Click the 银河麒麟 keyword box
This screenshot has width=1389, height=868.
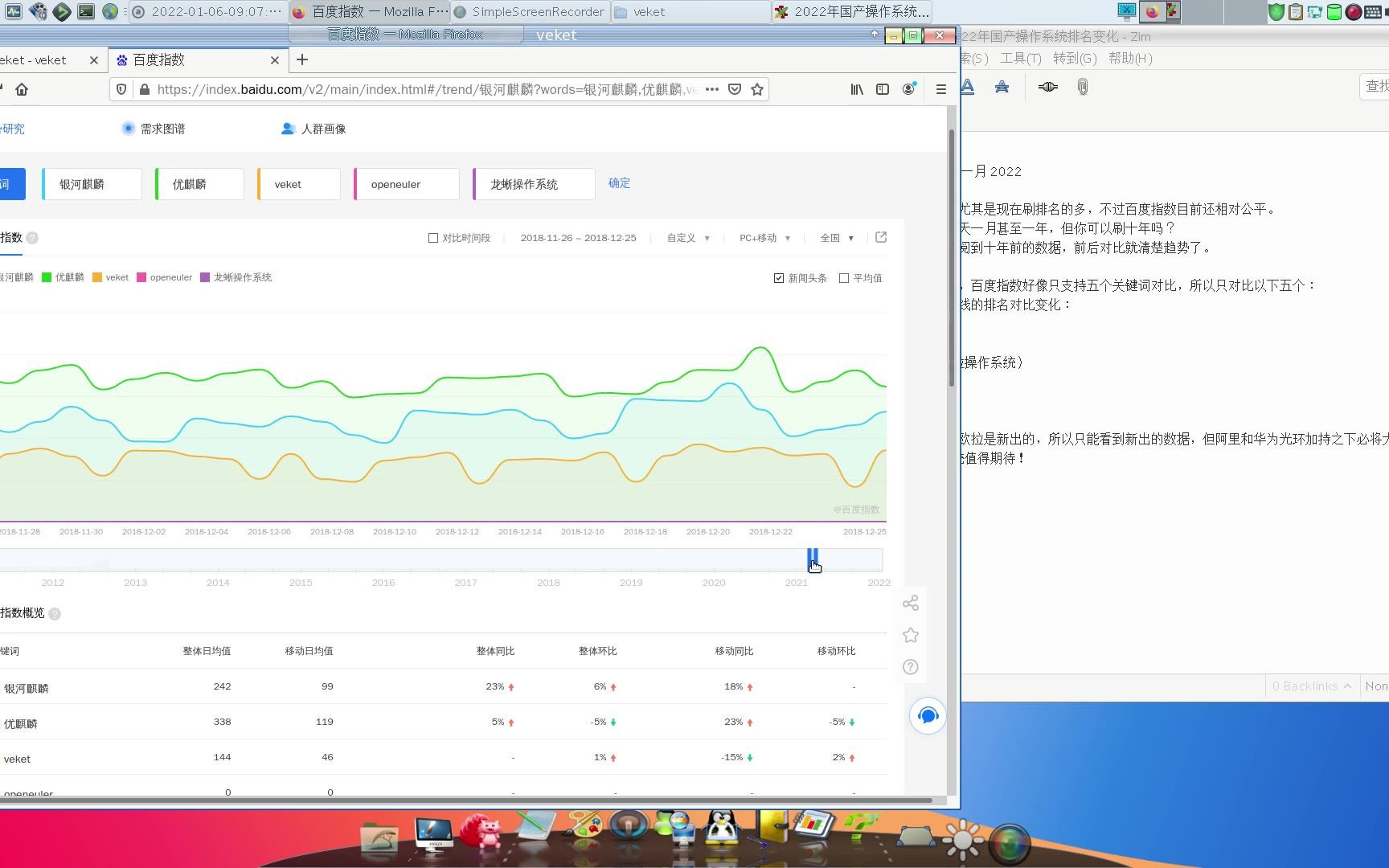click(x=92, y=184)
